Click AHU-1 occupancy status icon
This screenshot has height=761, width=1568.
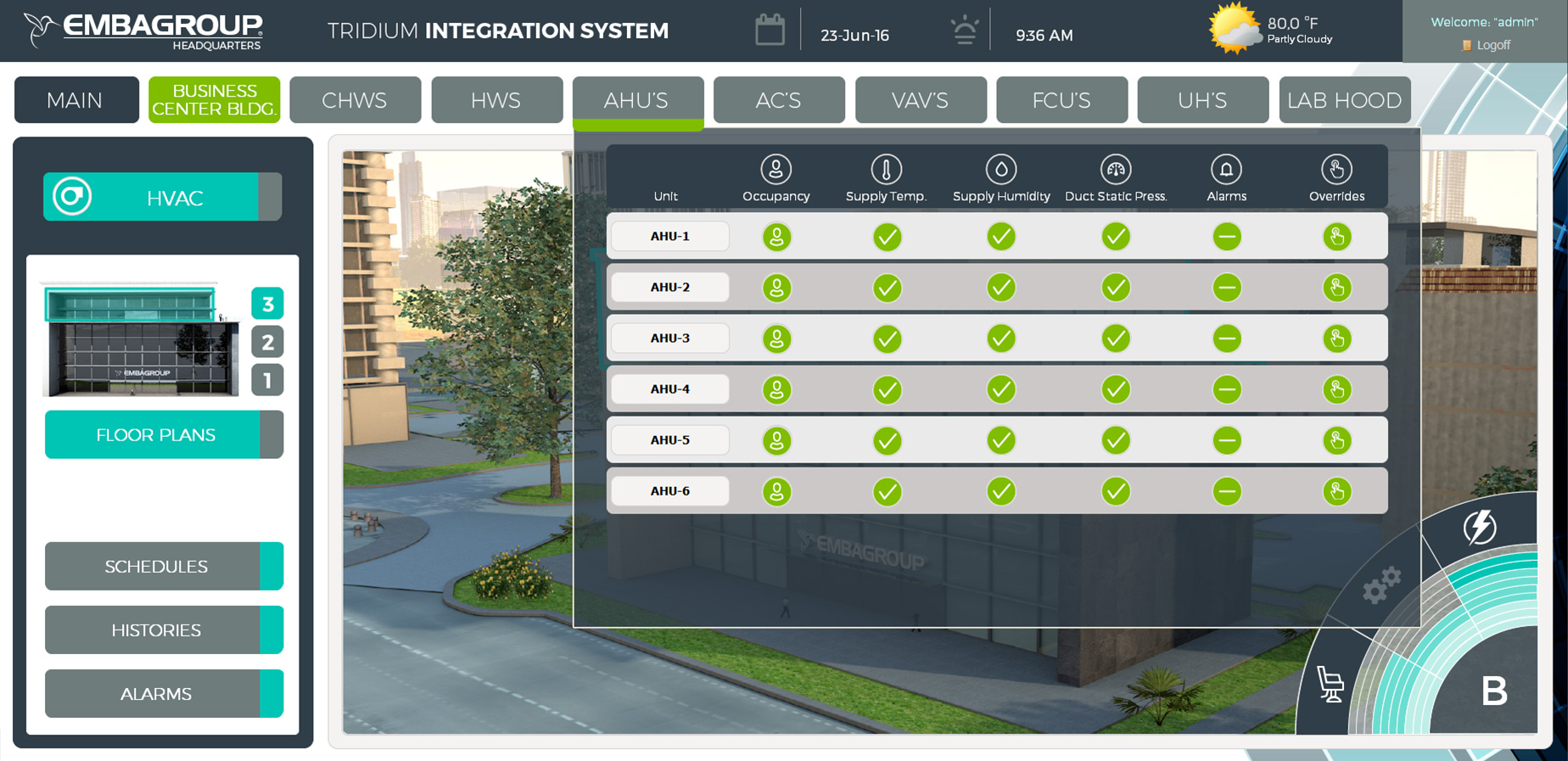point(776,237)
